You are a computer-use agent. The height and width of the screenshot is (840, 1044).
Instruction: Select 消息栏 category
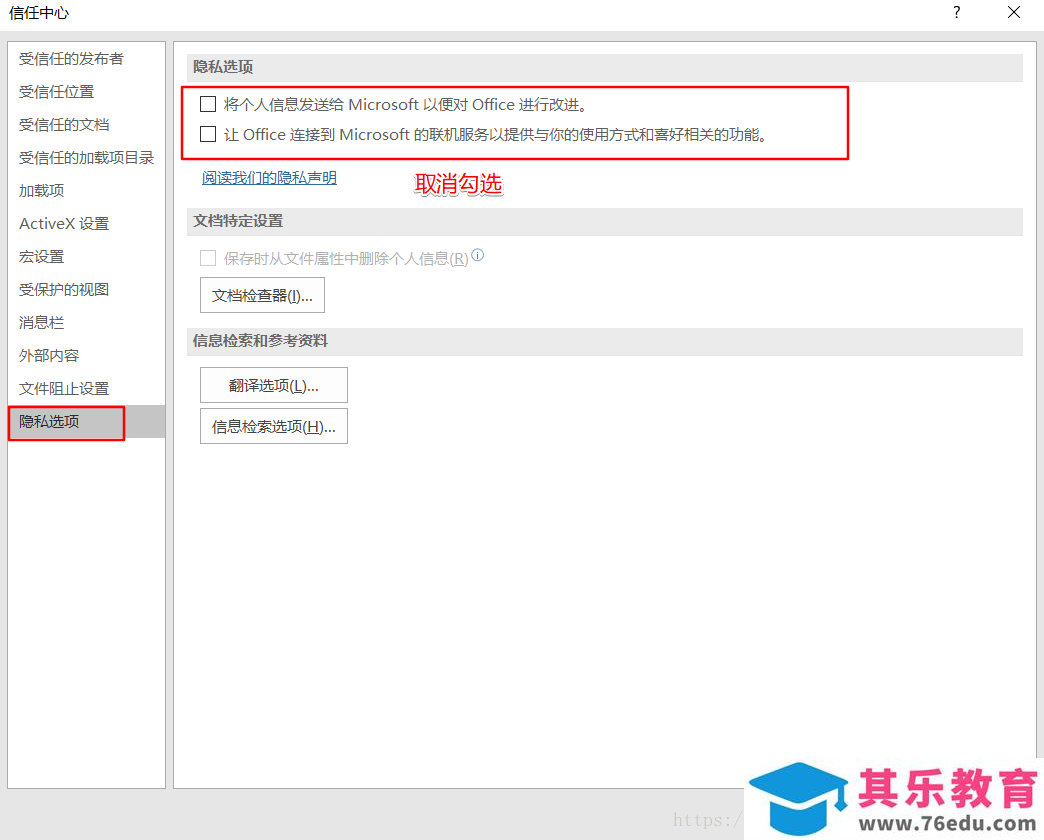pos(87,322)
